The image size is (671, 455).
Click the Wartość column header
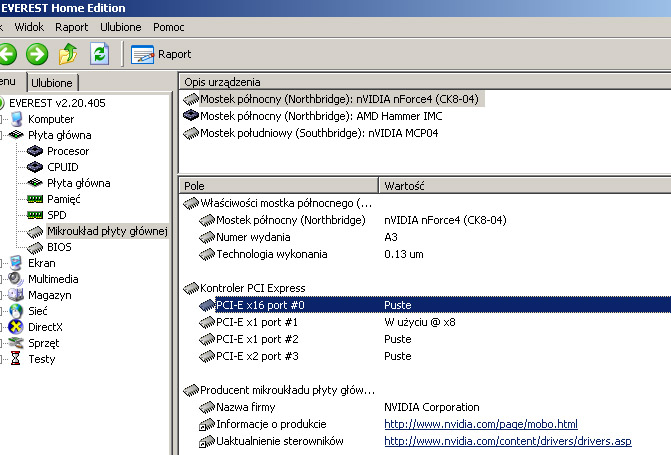pos(525,186)
